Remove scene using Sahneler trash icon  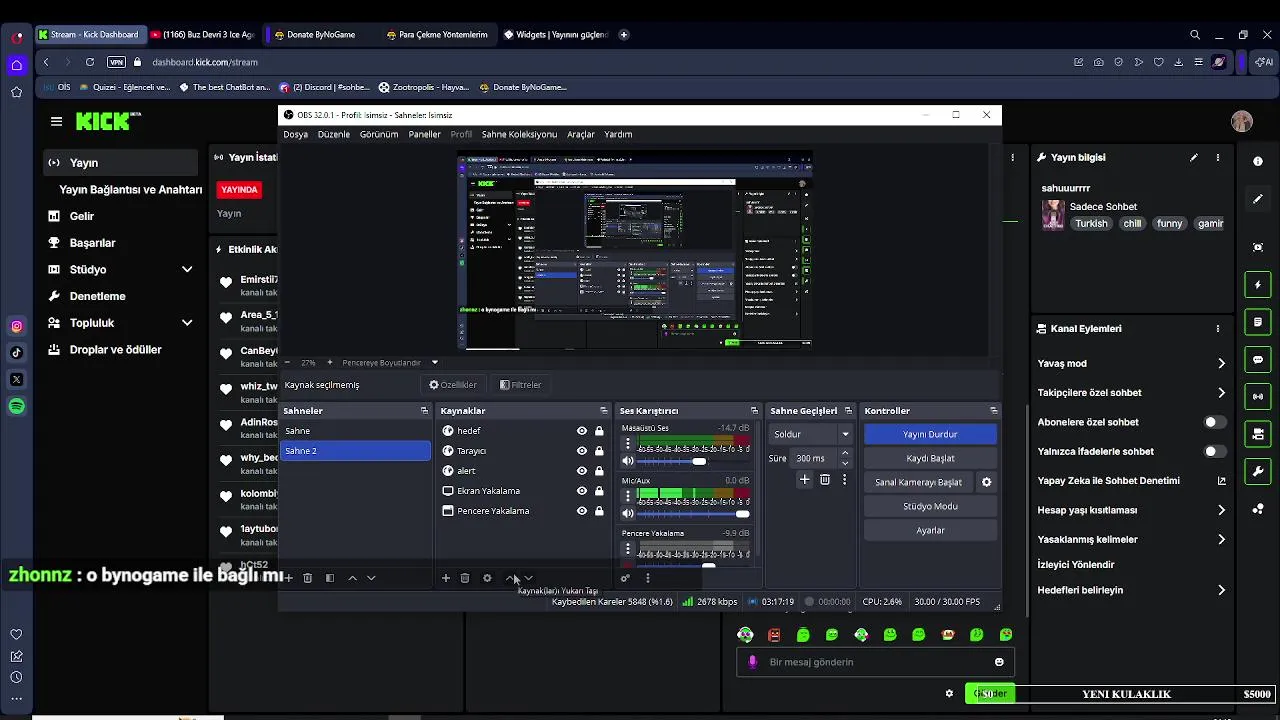coord(308,578)
